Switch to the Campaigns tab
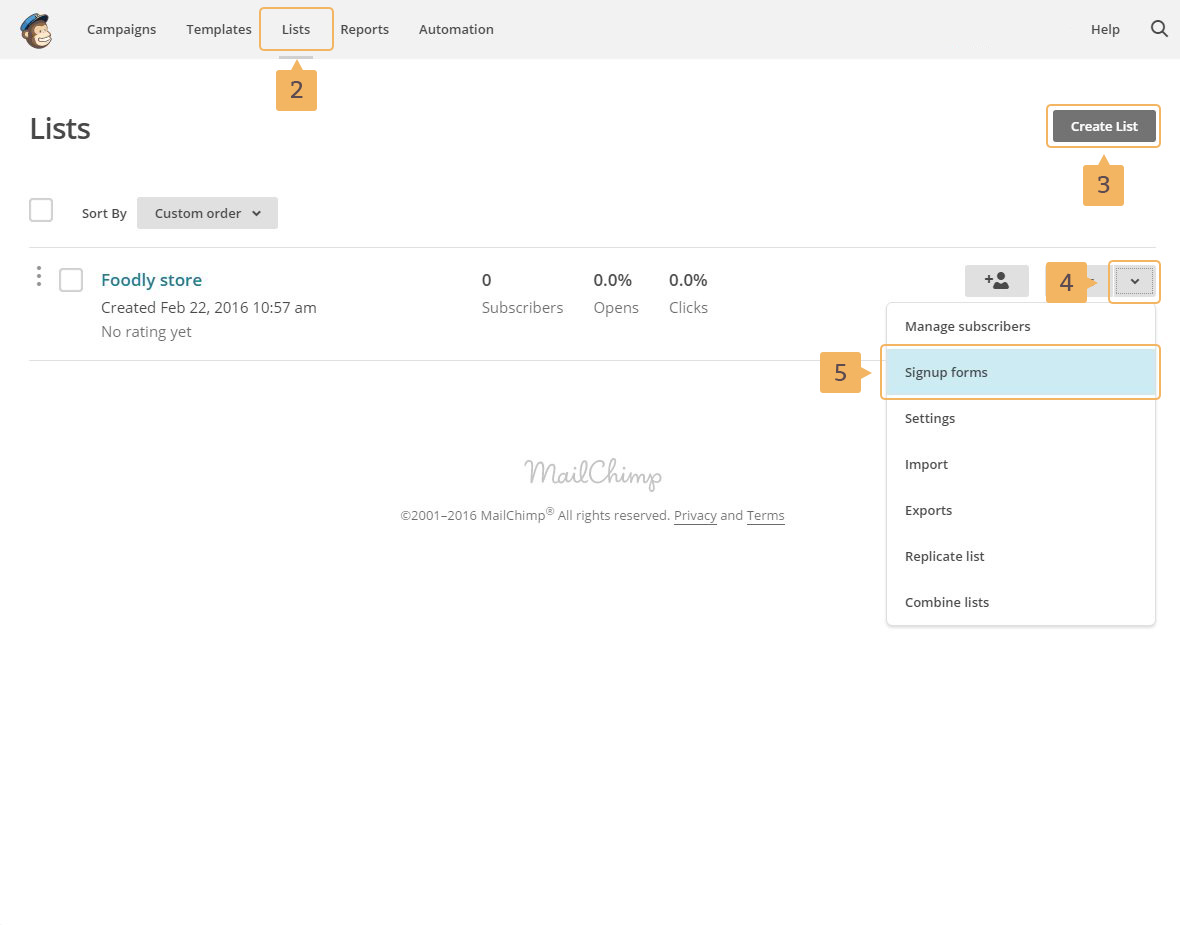 tap(121, 29)
